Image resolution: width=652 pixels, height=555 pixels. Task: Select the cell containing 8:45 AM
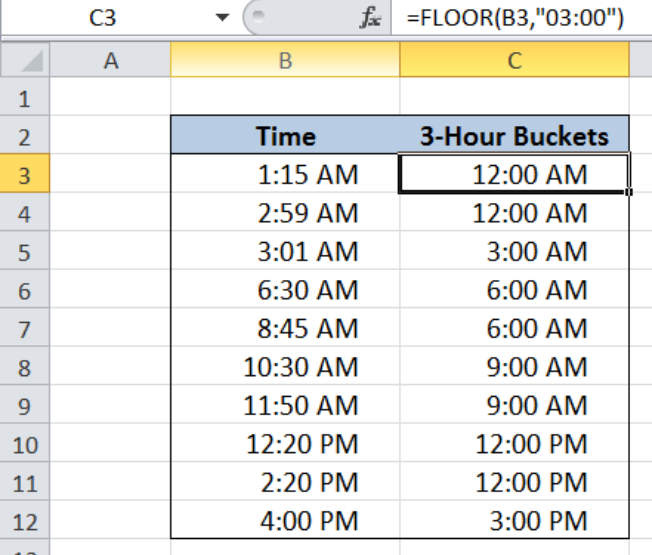pyautogui.click(x=285, y=328)
